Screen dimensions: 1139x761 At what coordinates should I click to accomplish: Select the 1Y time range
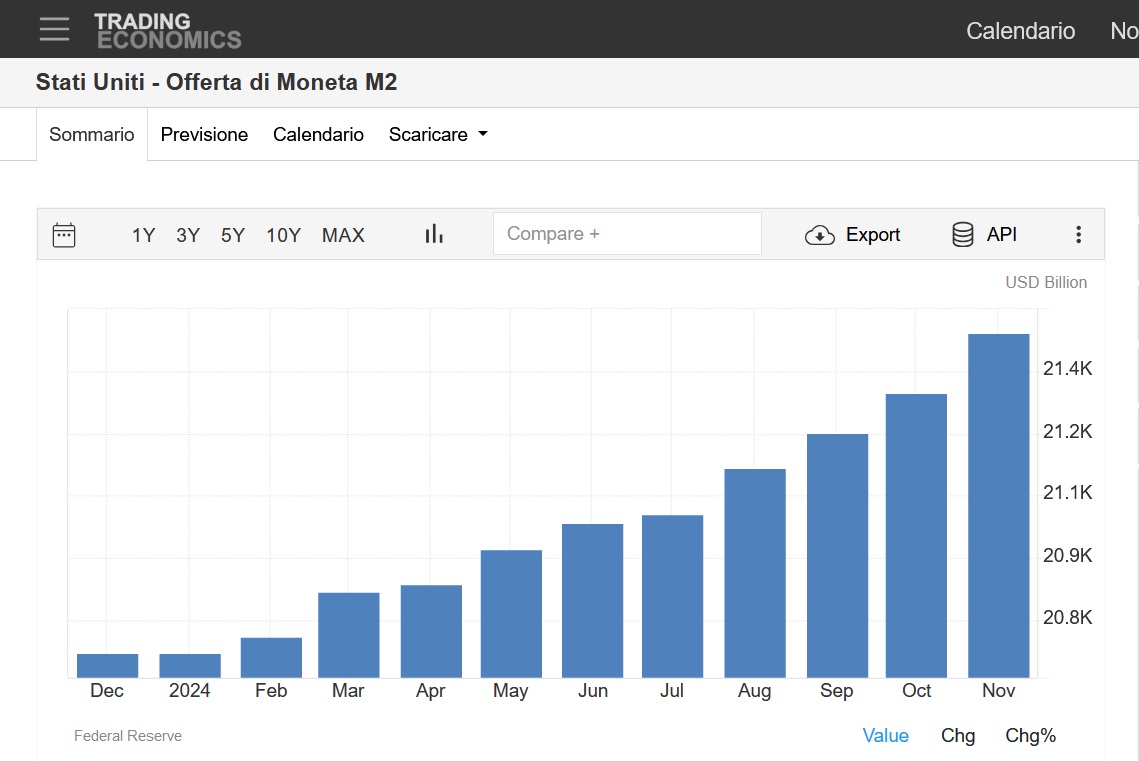(x=143, y=235)
